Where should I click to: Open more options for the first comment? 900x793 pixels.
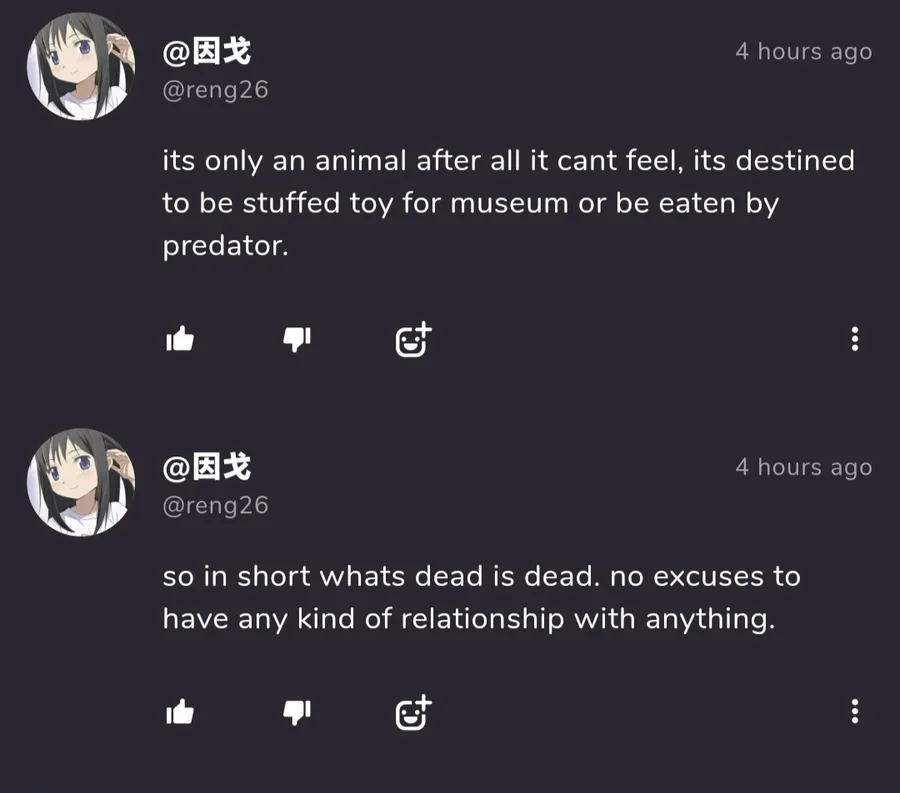(854, 339)
